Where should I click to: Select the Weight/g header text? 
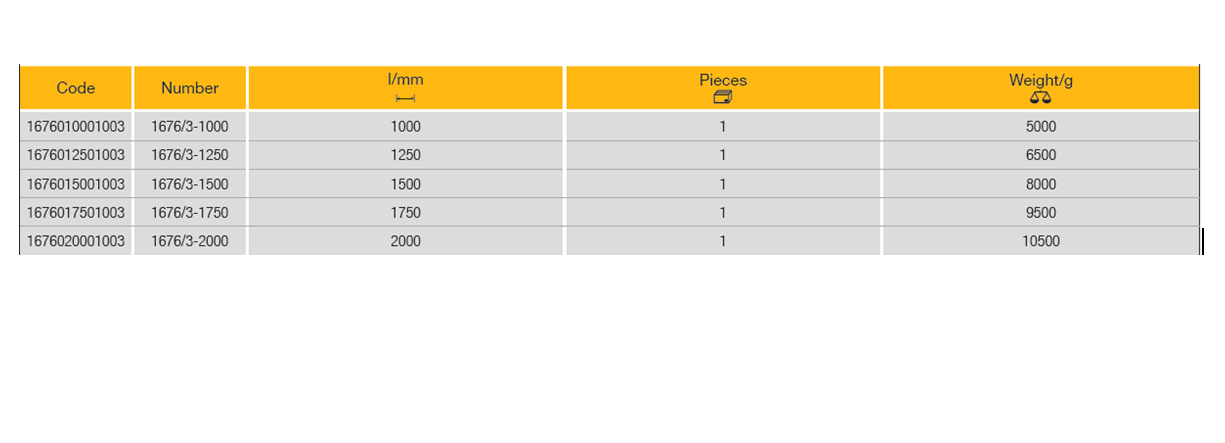[x=1040, y=80]
